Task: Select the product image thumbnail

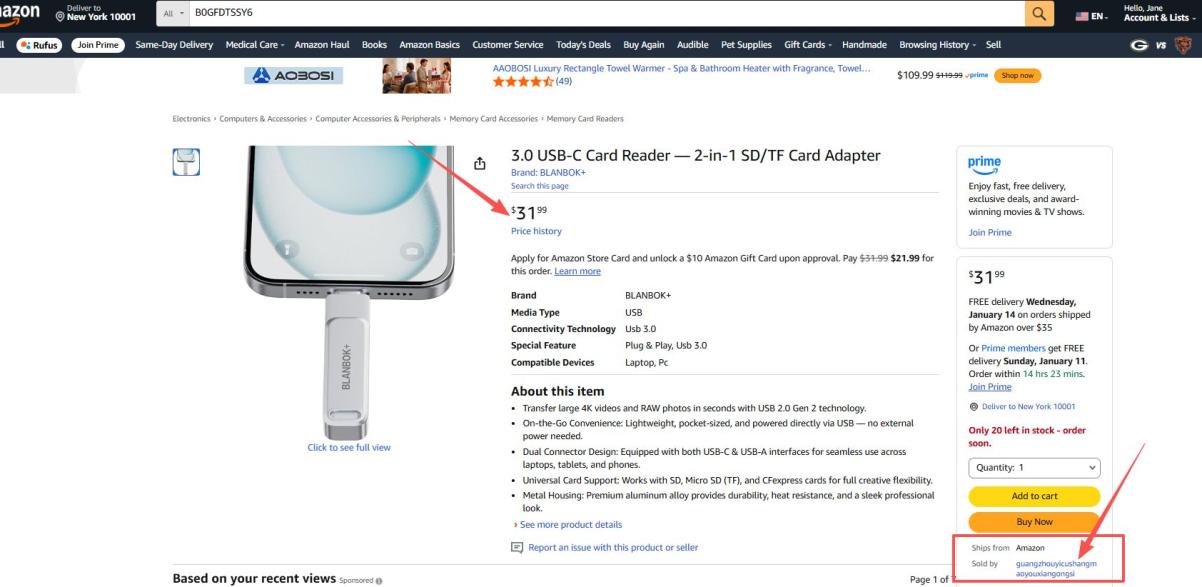Action: [x=186, y=162]
